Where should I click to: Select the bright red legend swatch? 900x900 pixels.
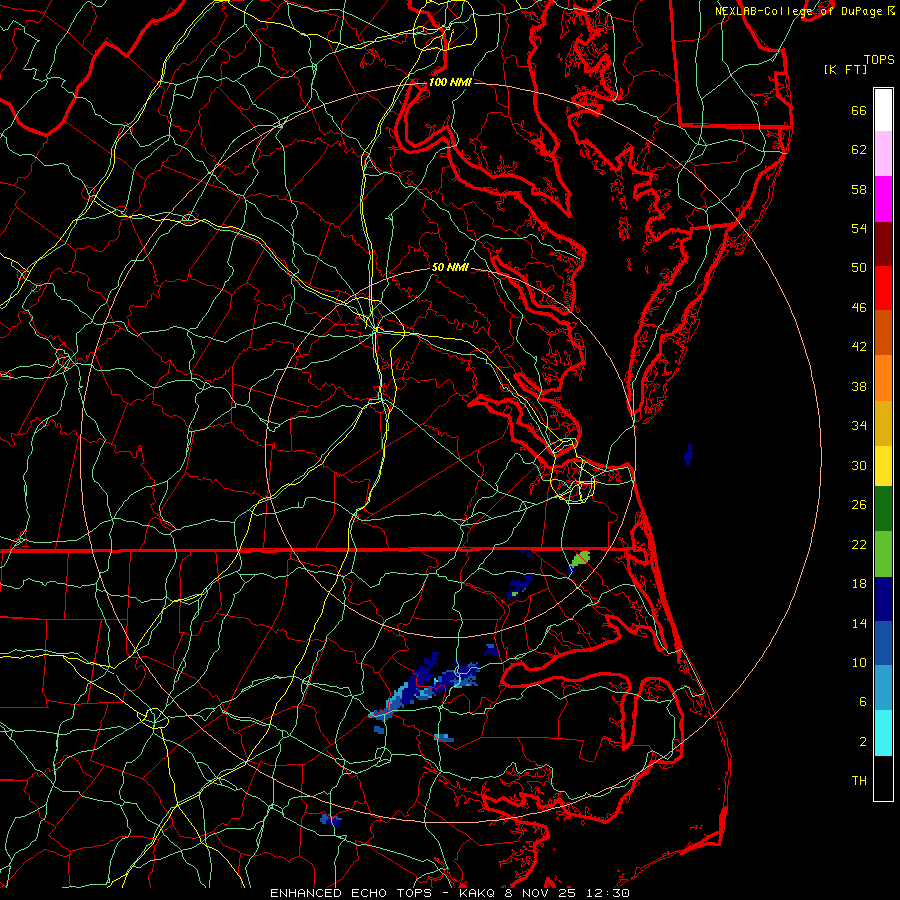(883, 288)
